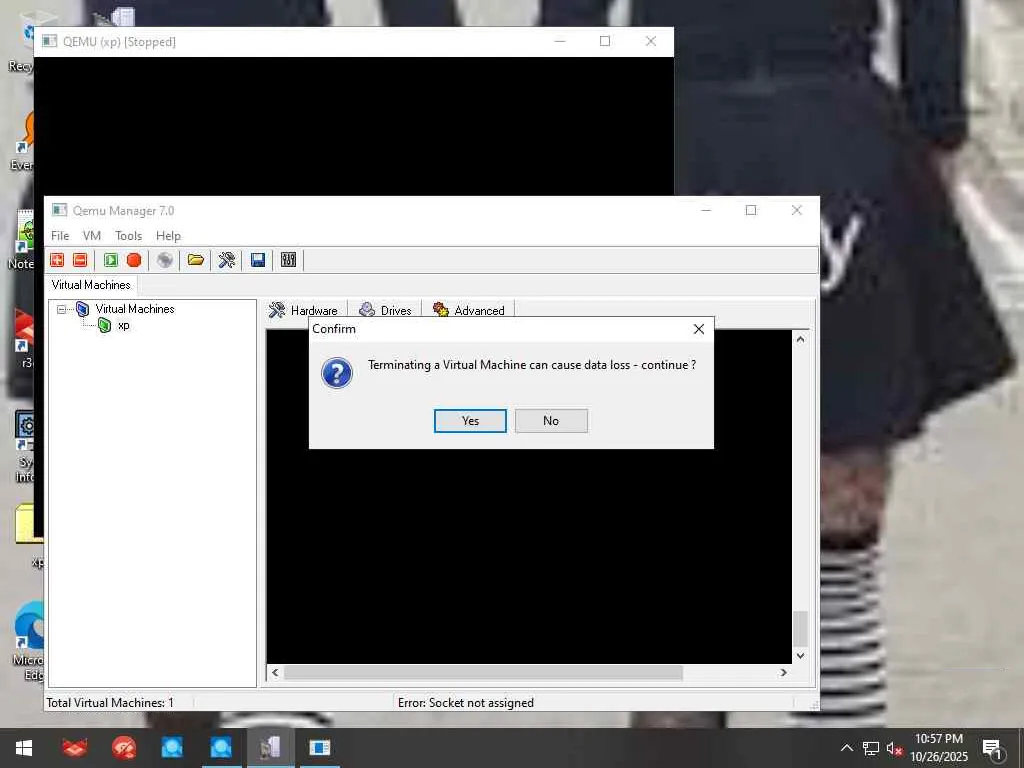
Task: Maximize the QEMU (xp) [Stopped] window
Action: click(x=605, y=41)
